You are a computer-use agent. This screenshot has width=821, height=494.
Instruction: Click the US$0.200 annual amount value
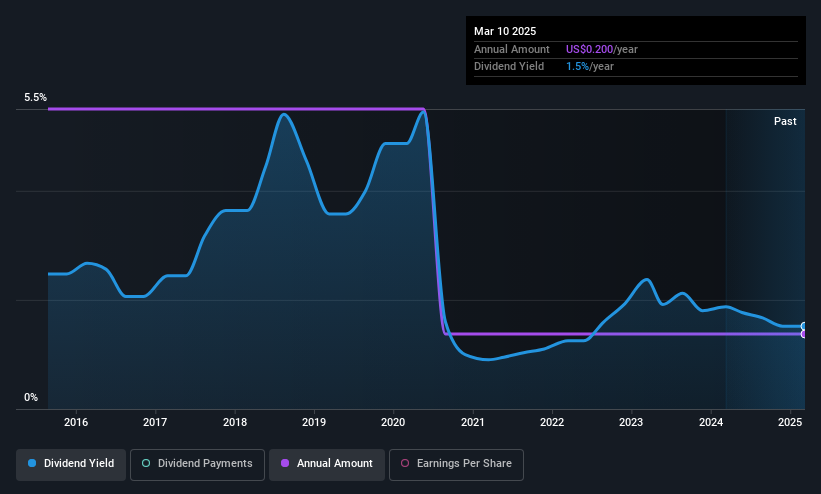[589, 49]
